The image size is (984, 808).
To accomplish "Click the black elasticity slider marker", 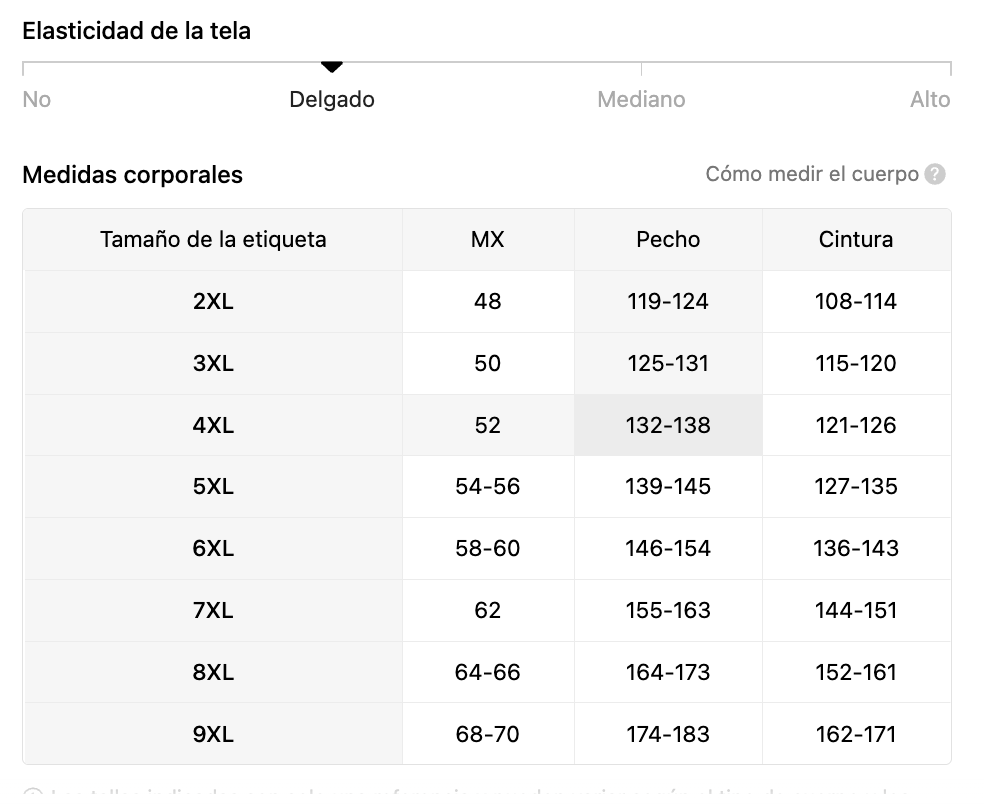I will click(x=331, y=66).
